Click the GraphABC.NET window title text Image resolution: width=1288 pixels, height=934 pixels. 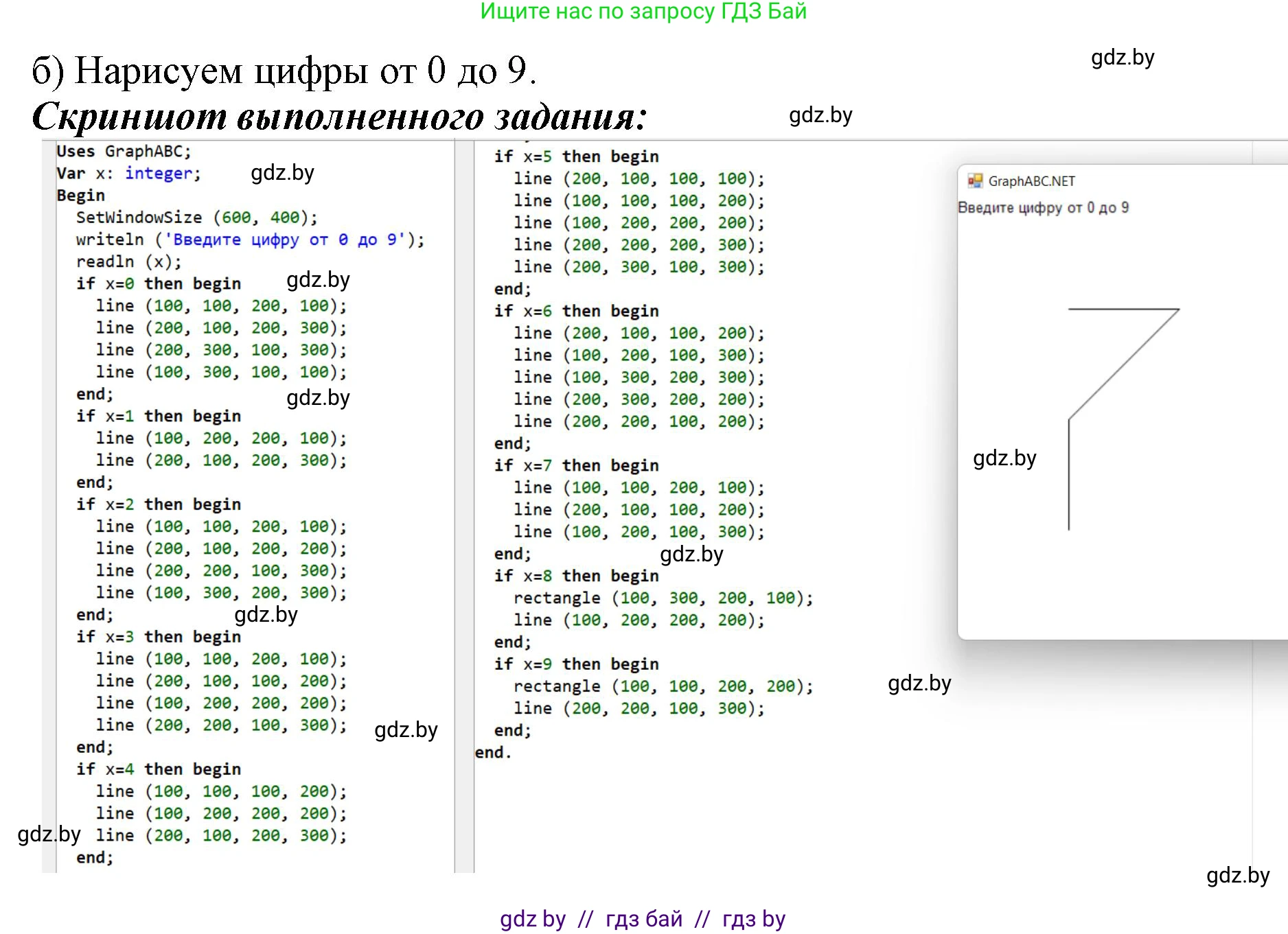(x=1031, y=181)
